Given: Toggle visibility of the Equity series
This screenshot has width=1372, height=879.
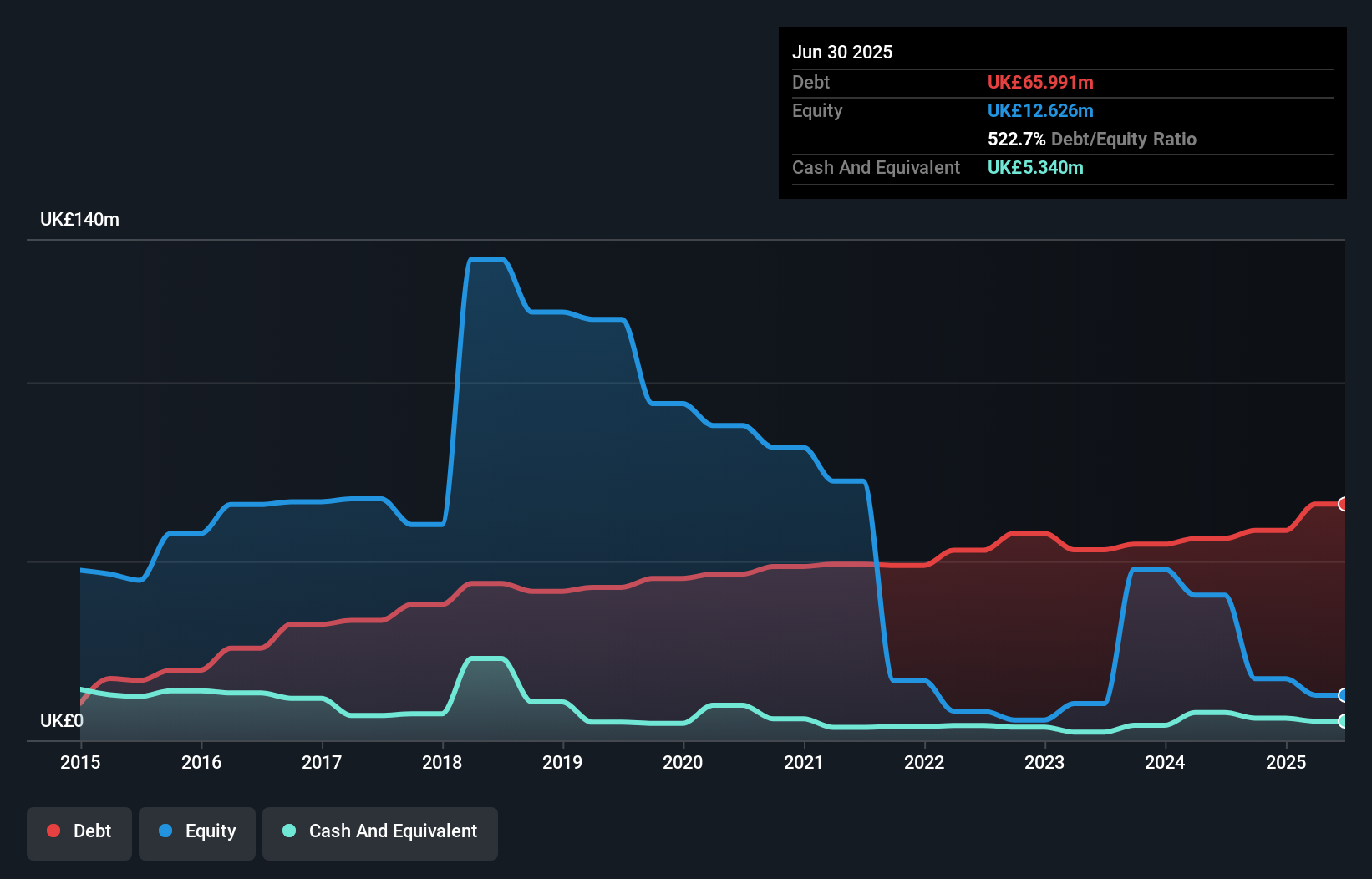Looking at the screenshot, I should pos(196,832).
